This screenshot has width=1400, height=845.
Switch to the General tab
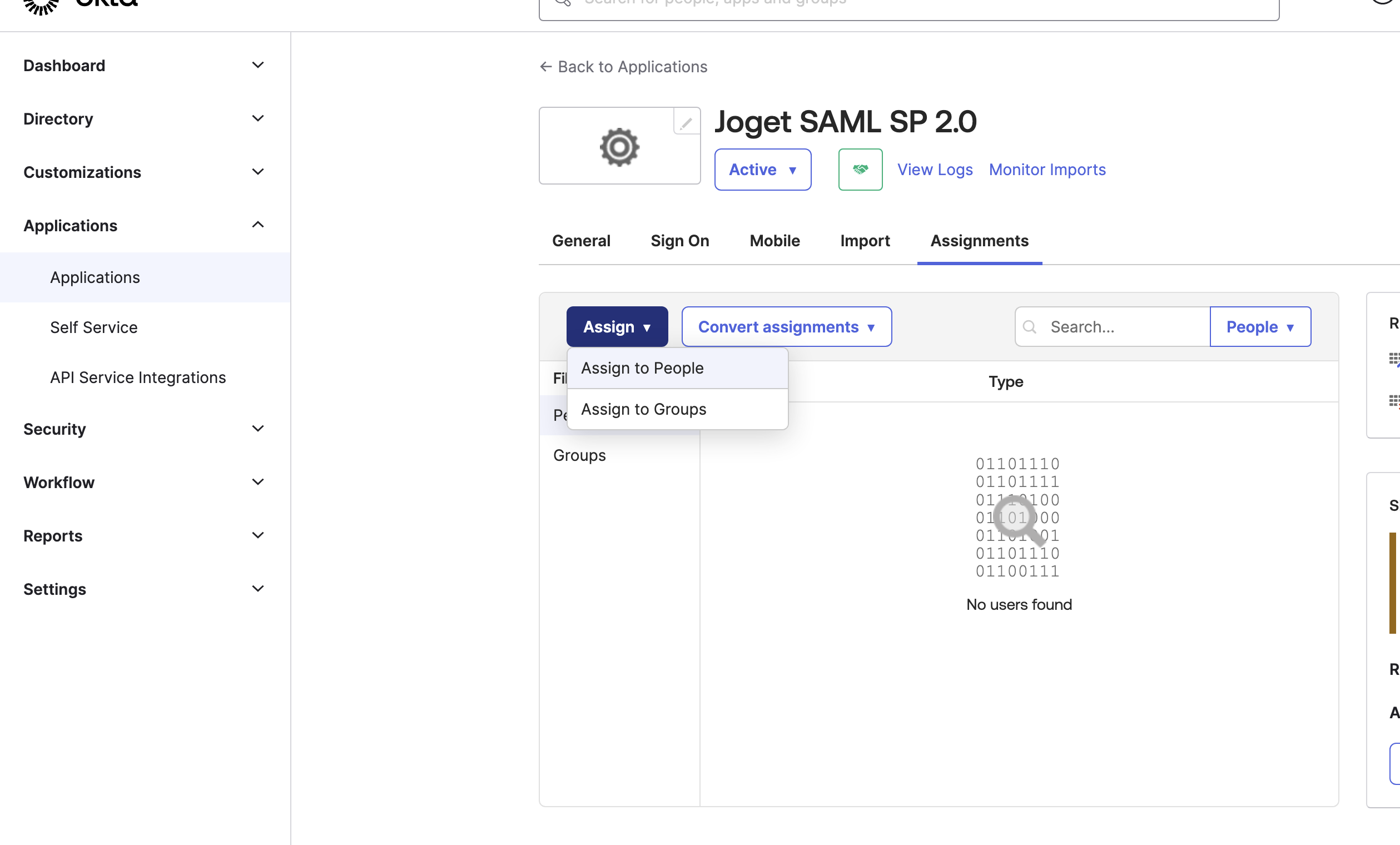point(580,240)
